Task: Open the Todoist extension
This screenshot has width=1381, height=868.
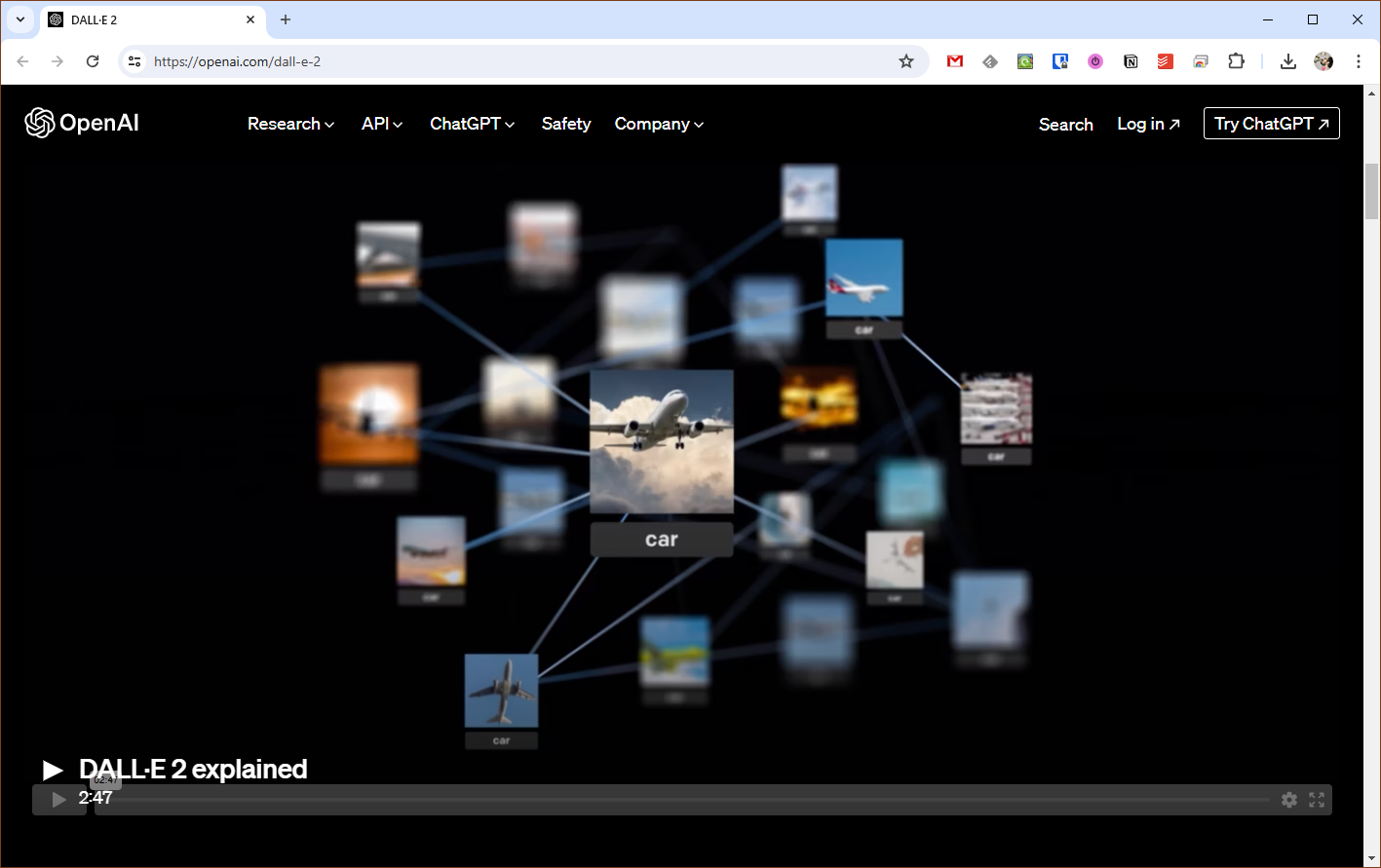Action: point(1166,61)
